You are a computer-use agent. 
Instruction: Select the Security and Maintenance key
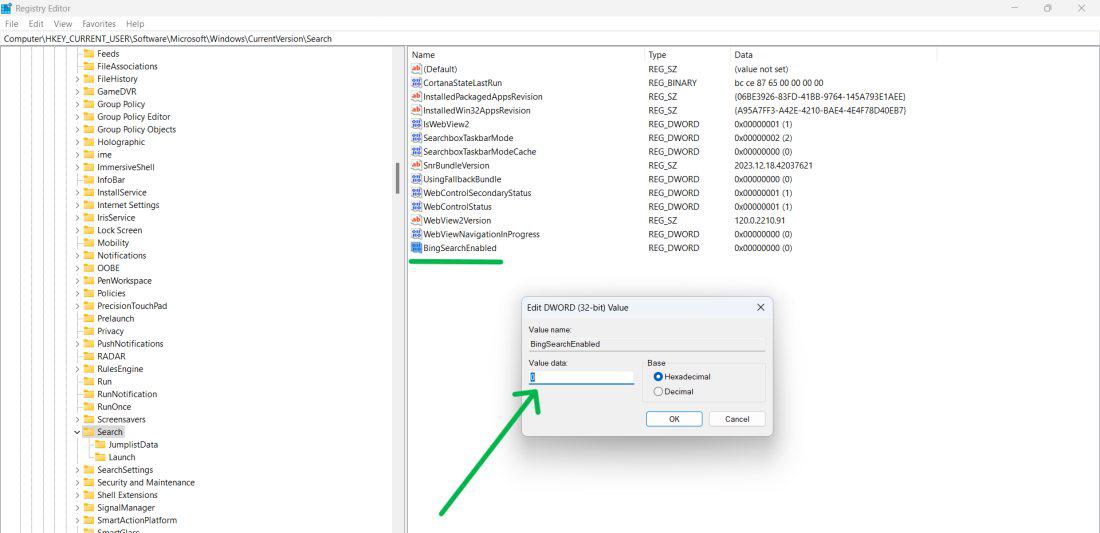pyautogui.click(x=146, y=483)
